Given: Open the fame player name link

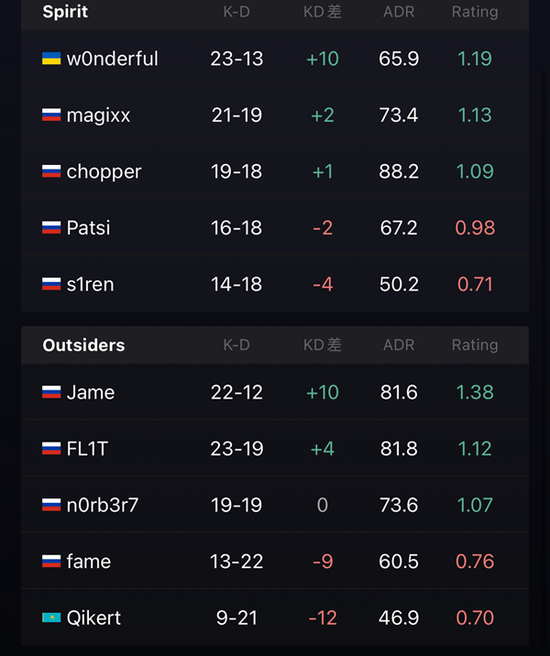Looking at the screenshot, I should [89, 561].
